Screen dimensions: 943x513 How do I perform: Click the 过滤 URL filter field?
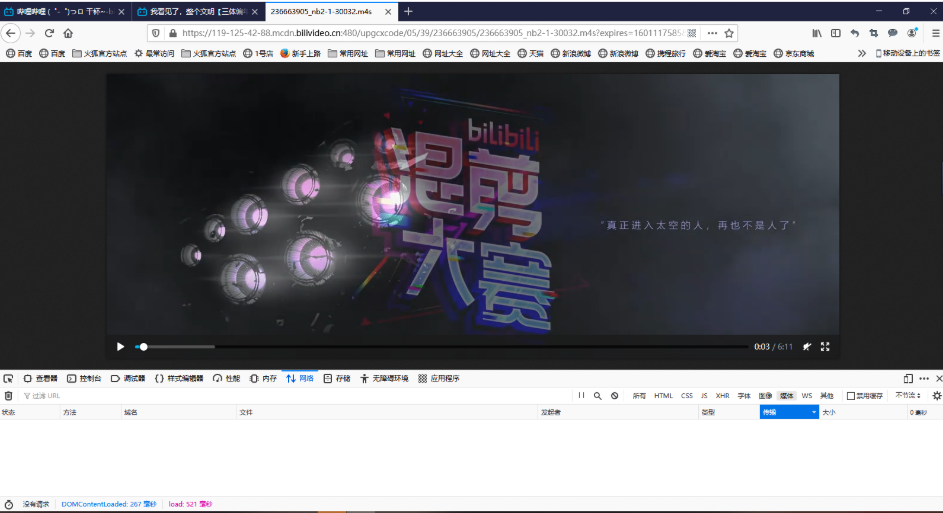[295, 396]
